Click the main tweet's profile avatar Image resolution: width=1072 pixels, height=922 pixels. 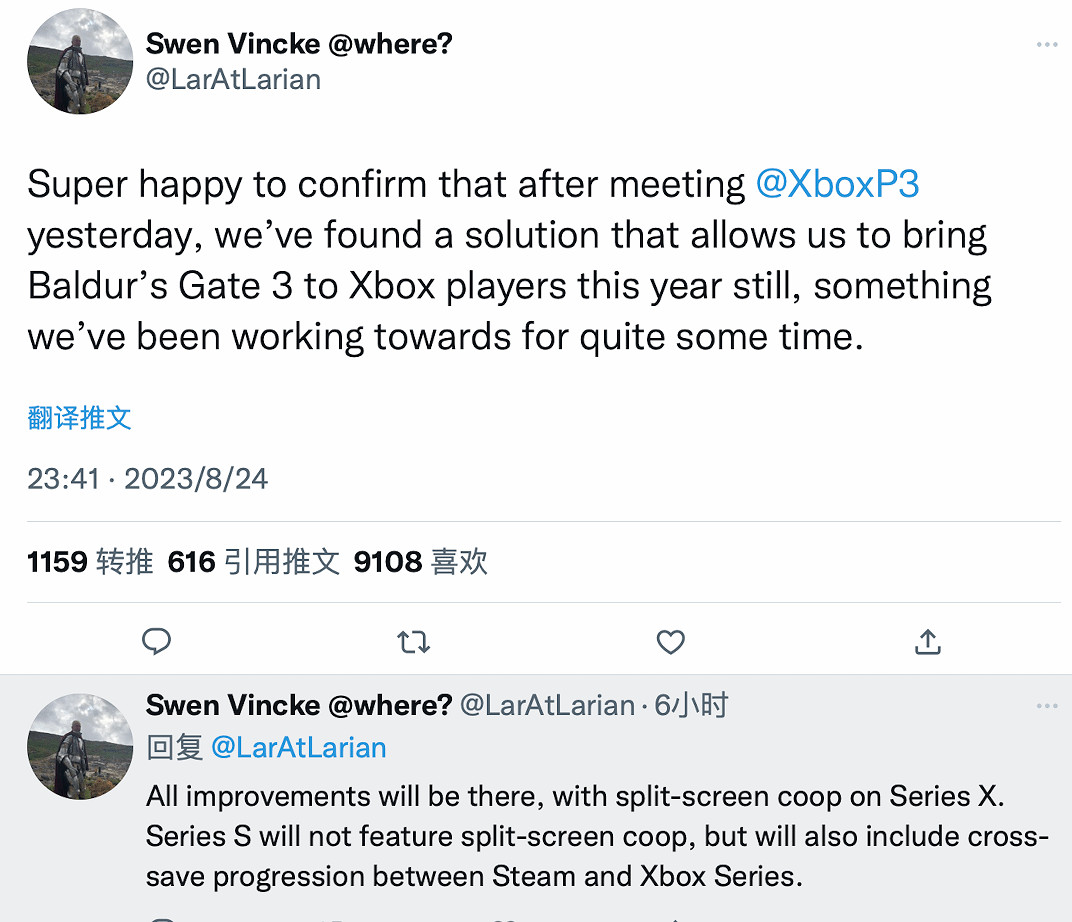pos(80,62)
